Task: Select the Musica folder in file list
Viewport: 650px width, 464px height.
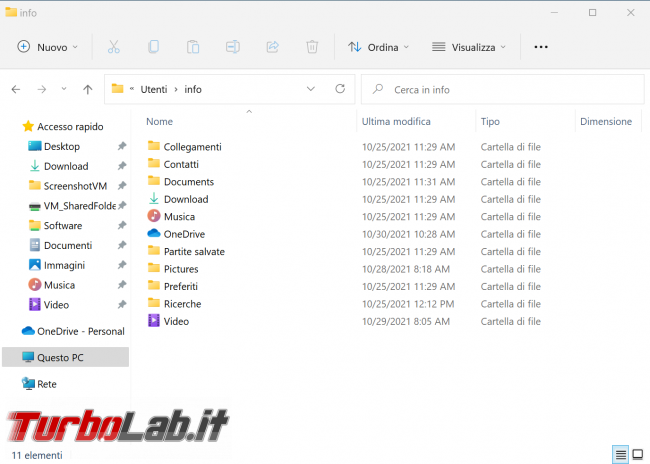Action: (x=179, y=216)
